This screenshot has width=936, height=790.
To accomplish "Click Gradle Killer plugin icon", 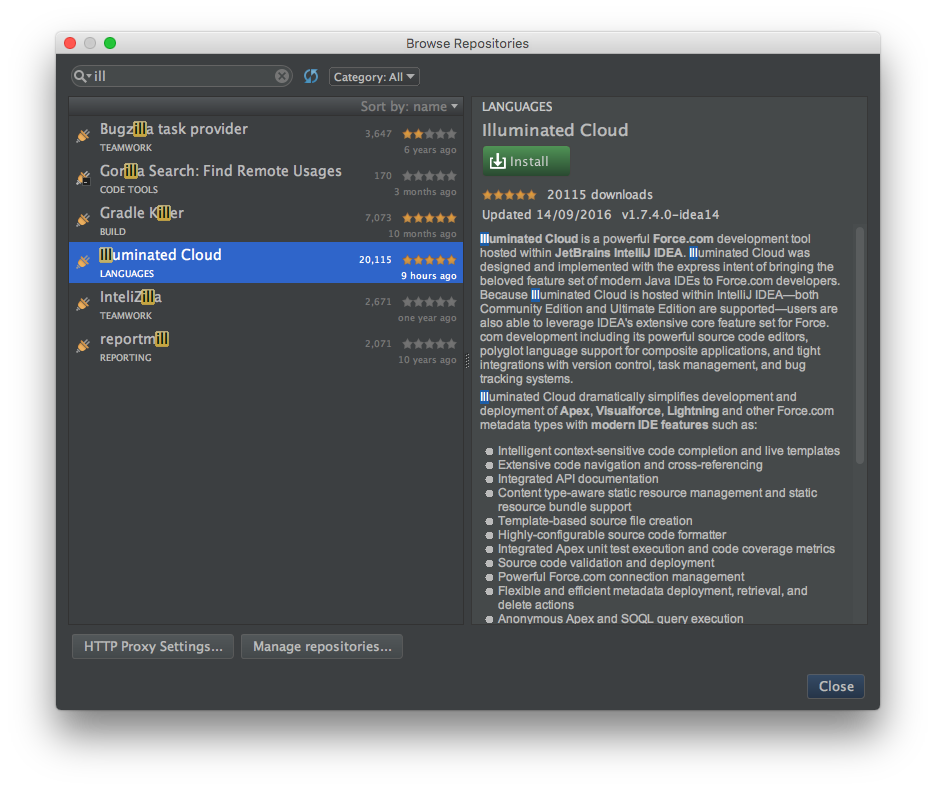I will click(x=83, y=219).
